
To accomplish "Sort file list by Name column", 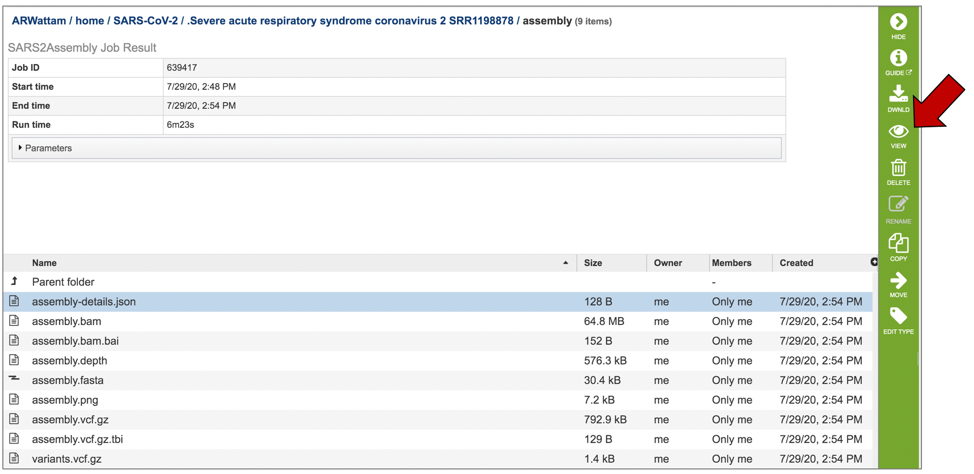I will coord(44,263).
